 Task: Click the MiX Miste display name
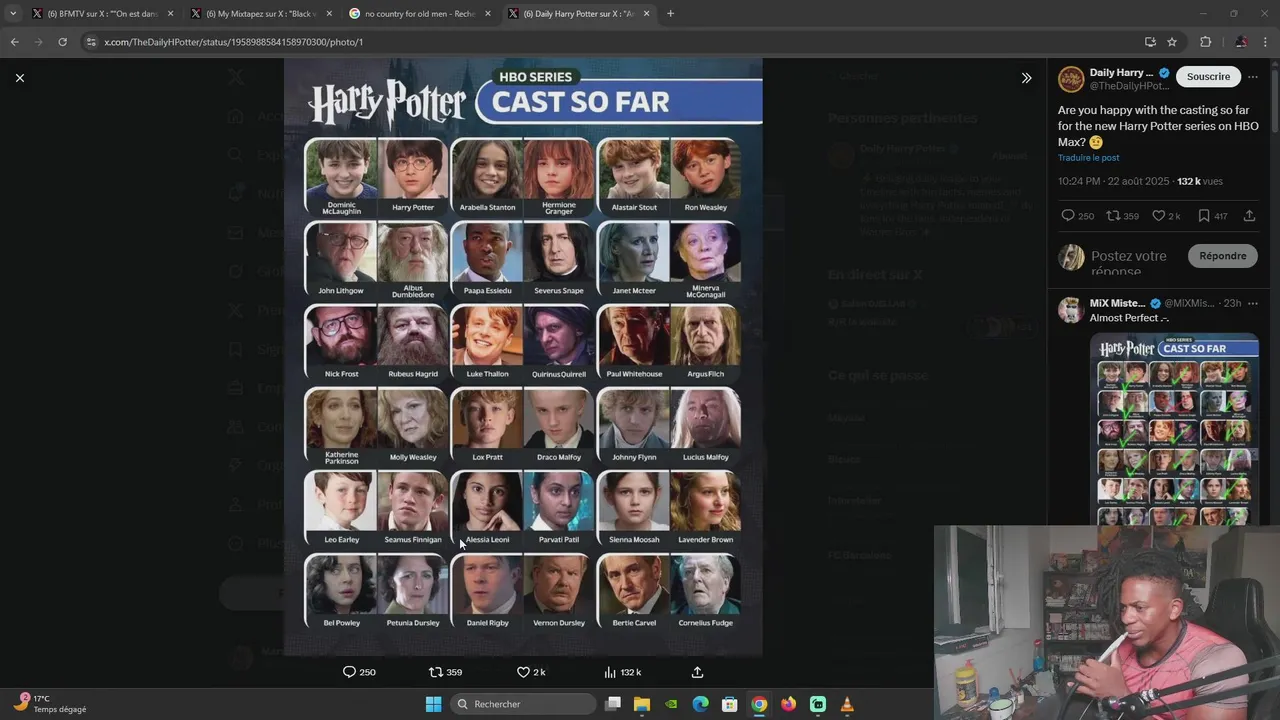[1117, 303]
